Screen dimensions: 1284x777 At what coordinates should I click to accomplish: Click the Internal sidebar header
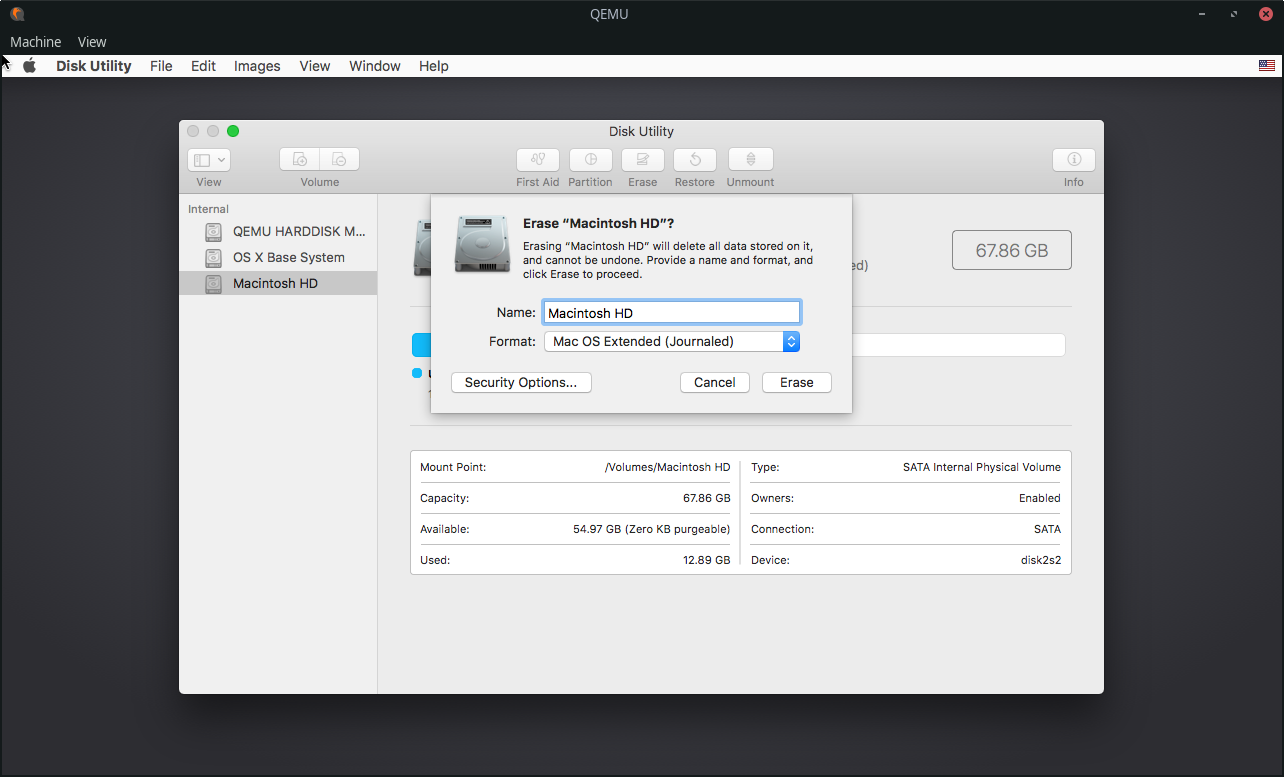208,209
